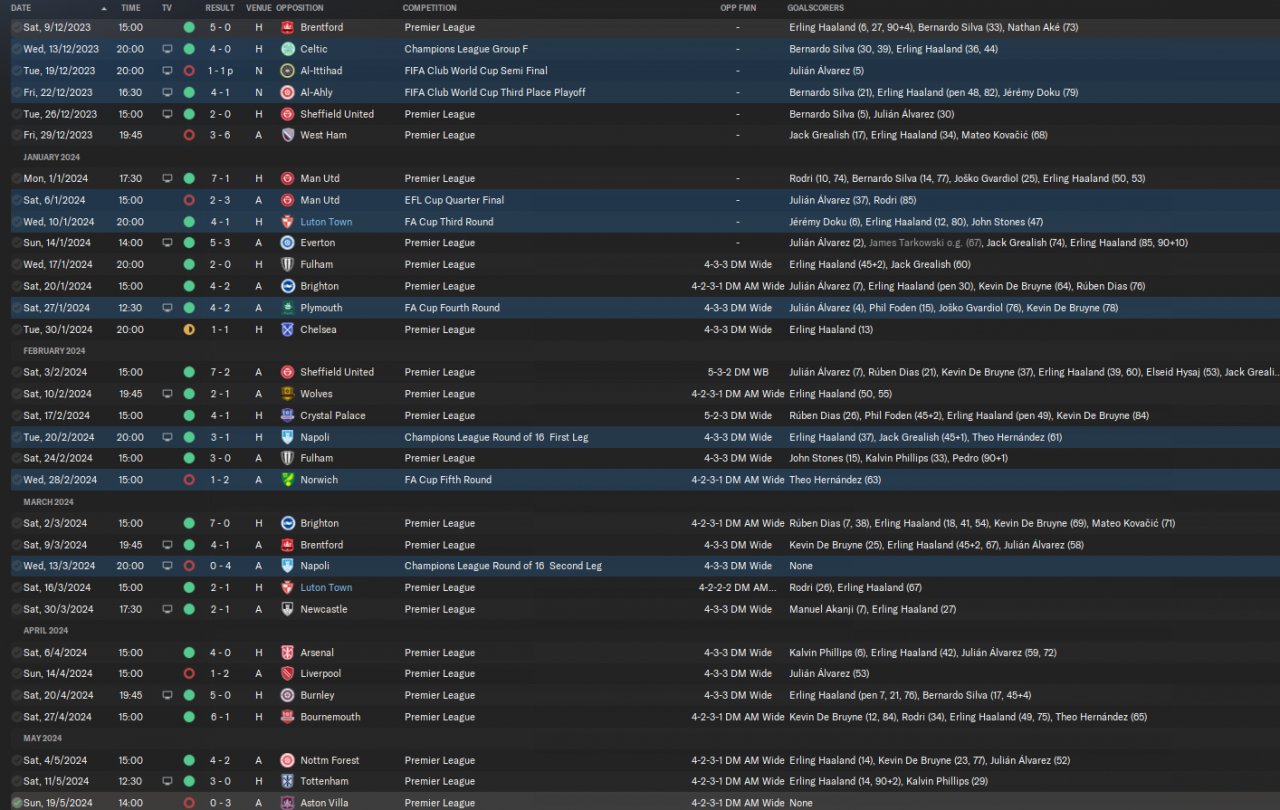Sort fixtures by the DATE column header
The width and height of the screenshot is (1280, 810).
click(21, 8)
